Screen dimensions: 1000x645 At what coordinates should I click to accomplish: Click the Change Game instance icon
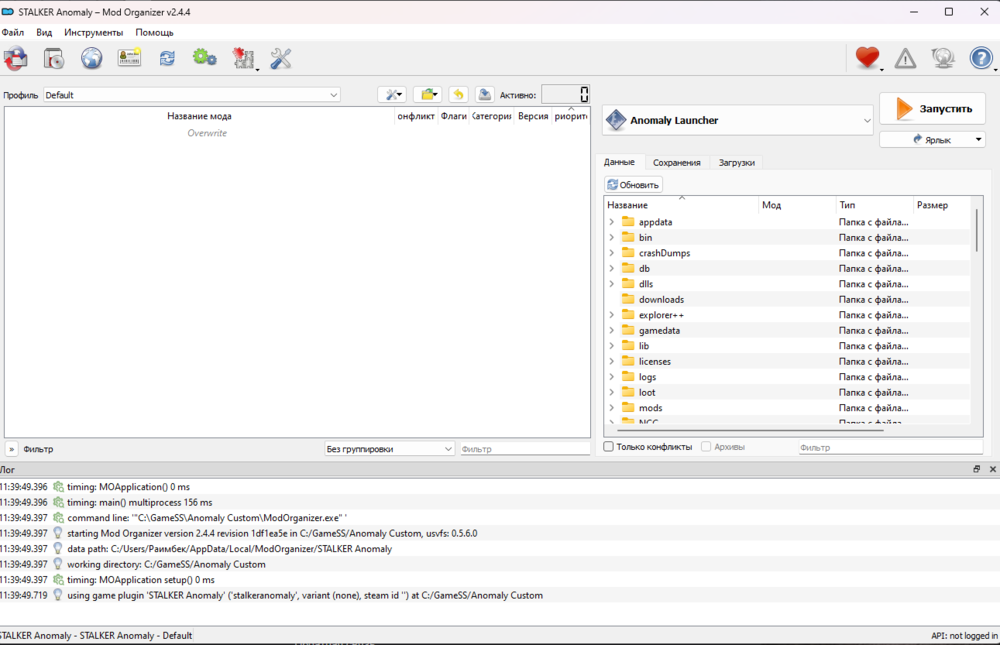coord(16,59)
